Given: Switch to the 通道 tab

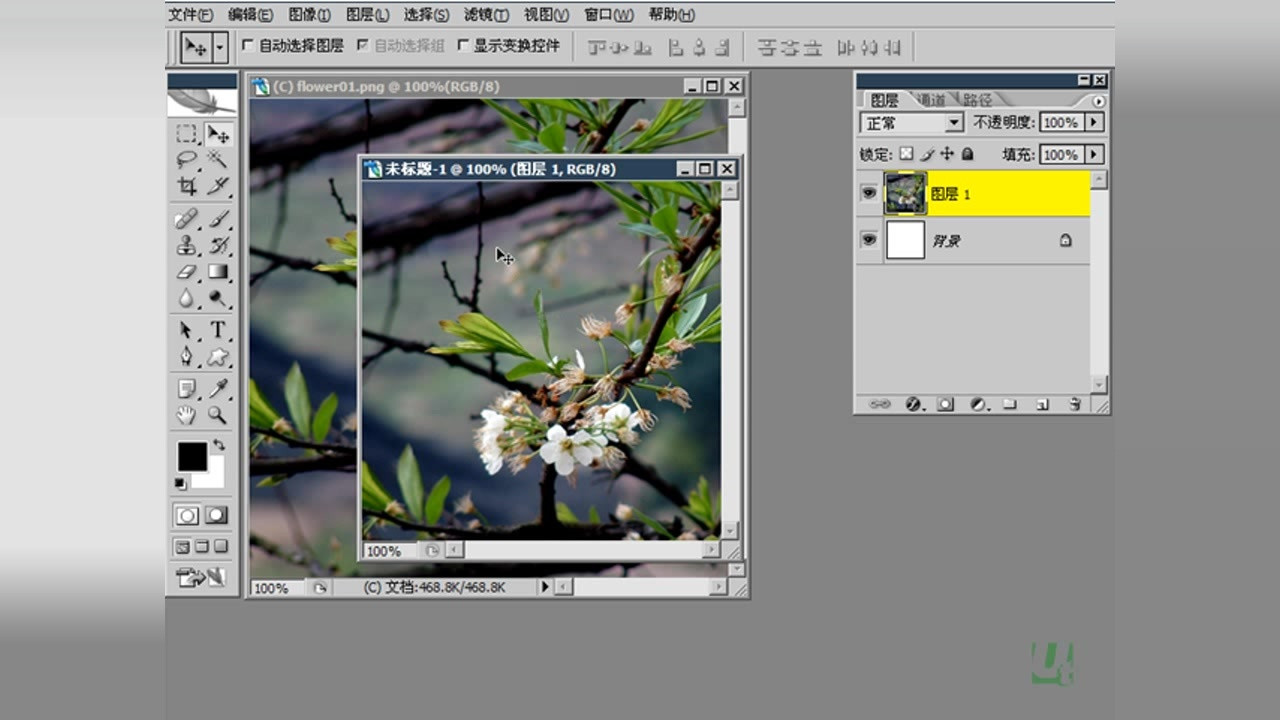Looking at the screenshot, I should (931, 100).
